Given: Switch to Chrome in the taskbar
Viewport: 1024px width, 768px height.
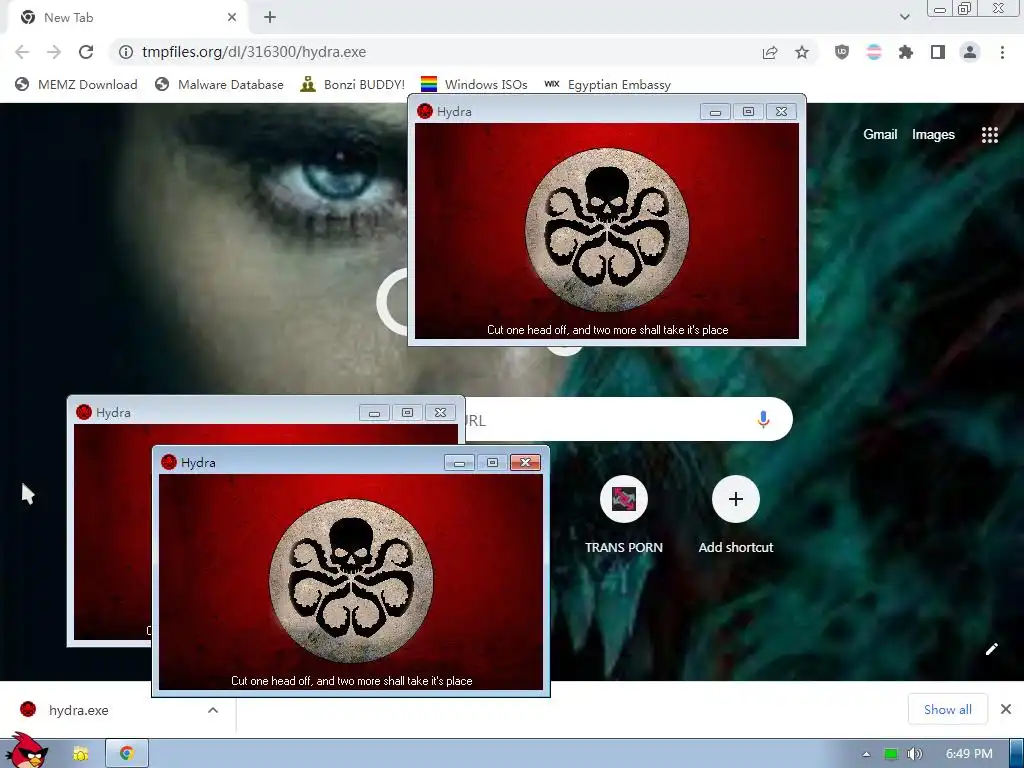Looking at the screenshot, I should [127, 754].
